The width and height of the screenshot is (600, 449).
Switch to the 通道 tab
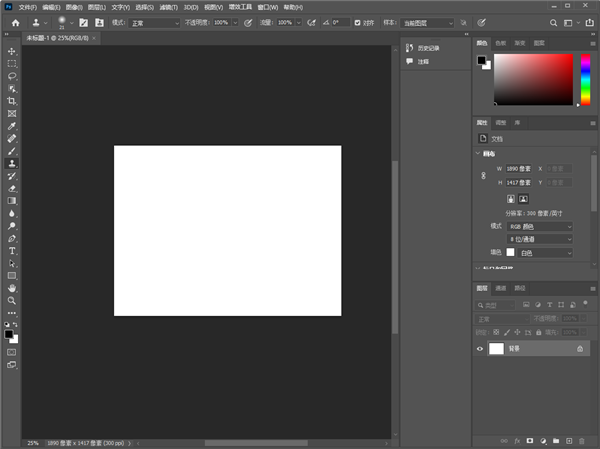501,288
